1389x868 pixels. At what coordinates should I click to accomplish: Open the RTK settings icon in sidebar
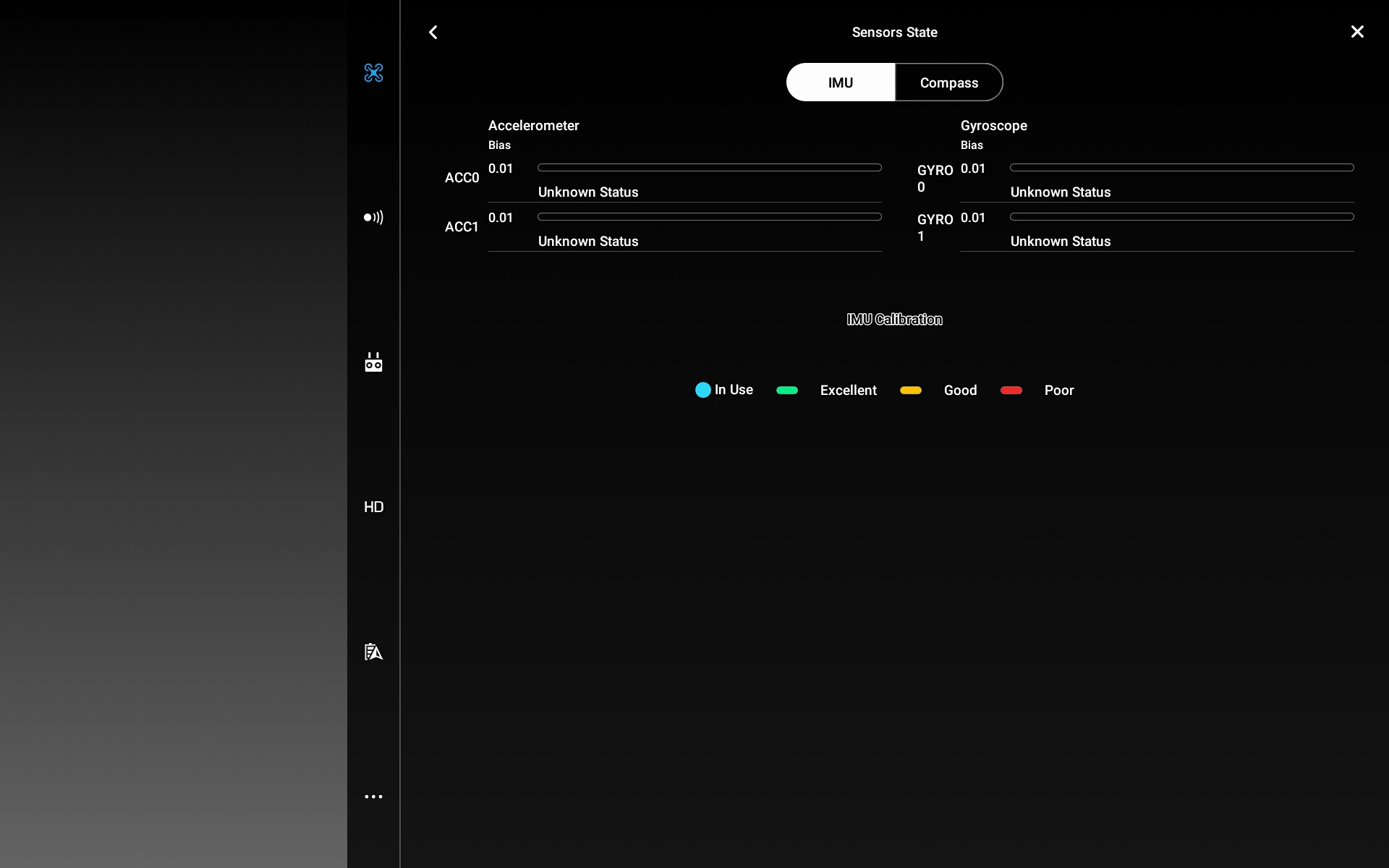373,651
